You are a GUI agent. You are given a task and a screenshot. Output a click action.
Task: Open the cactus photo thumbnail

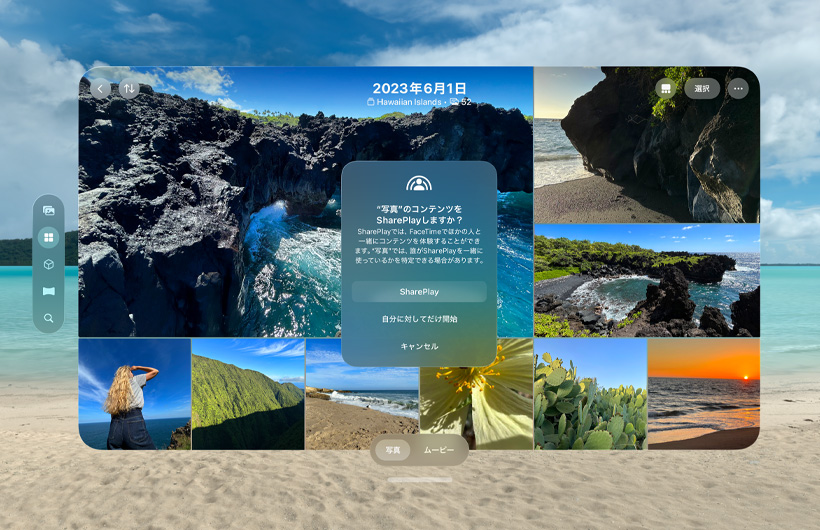pyautogui.click(x=590, y=394)
